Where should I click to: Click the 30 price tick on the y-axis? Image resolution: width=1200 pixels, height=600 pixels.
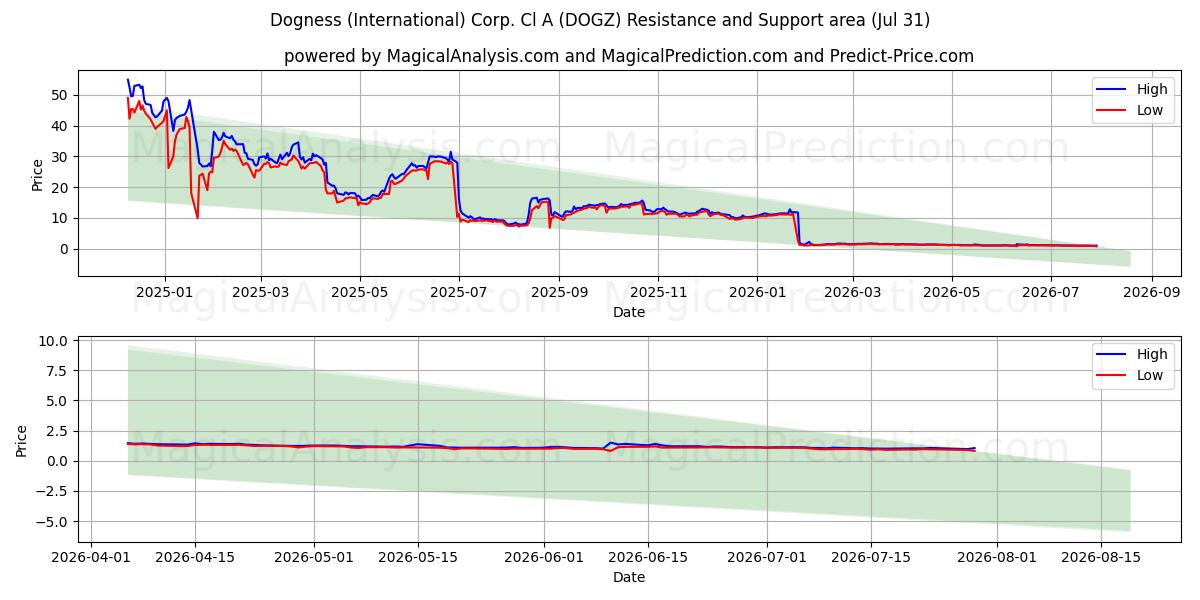[x=59, y=157]
